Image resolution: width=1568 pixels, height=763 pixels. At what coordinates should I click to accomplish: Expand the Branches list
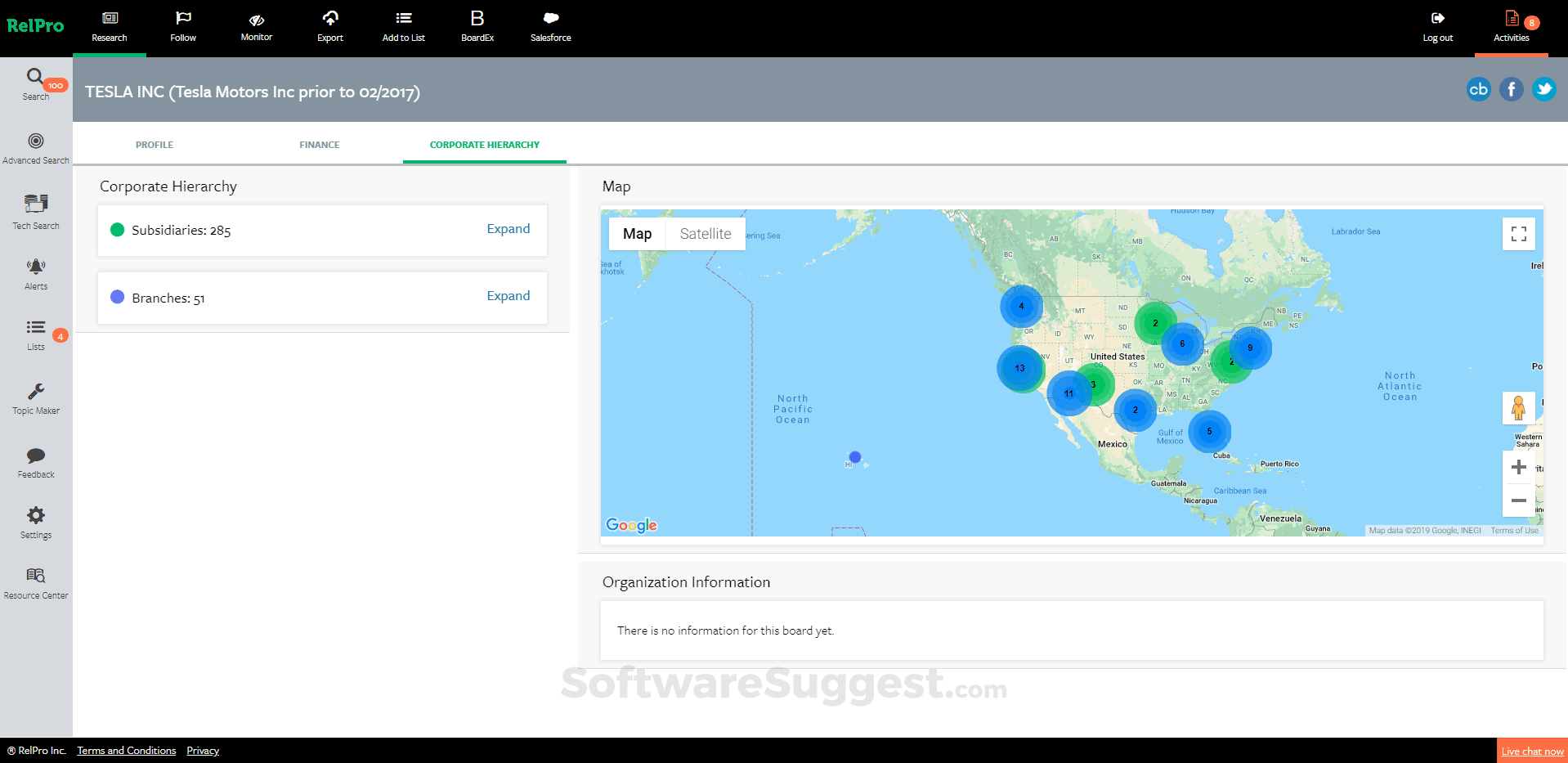pyautogui.click(x=508, y=296)
